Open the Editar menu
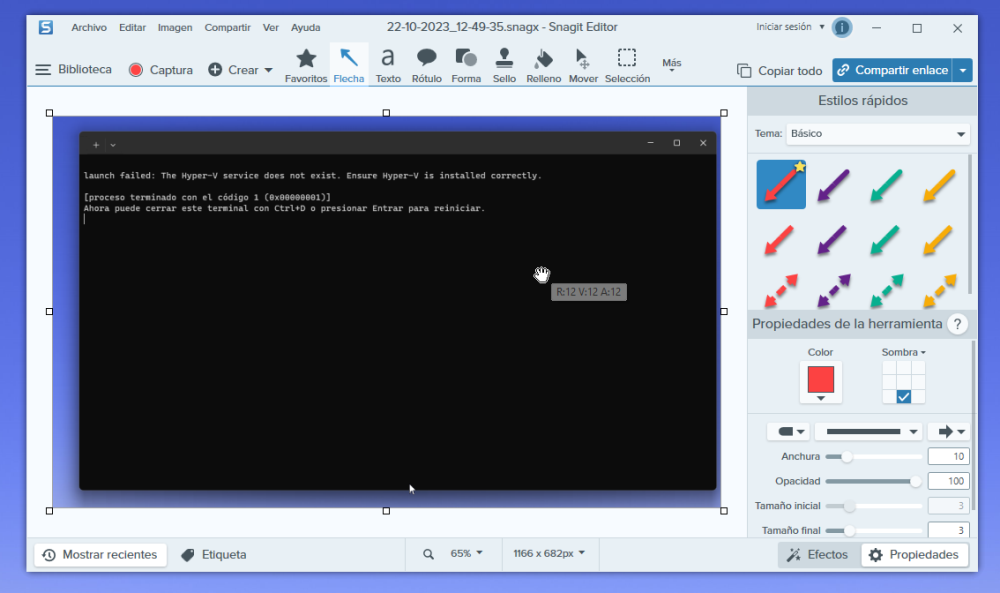Image resolution: width=1000 pixels, height=593 pixels. 133,27
